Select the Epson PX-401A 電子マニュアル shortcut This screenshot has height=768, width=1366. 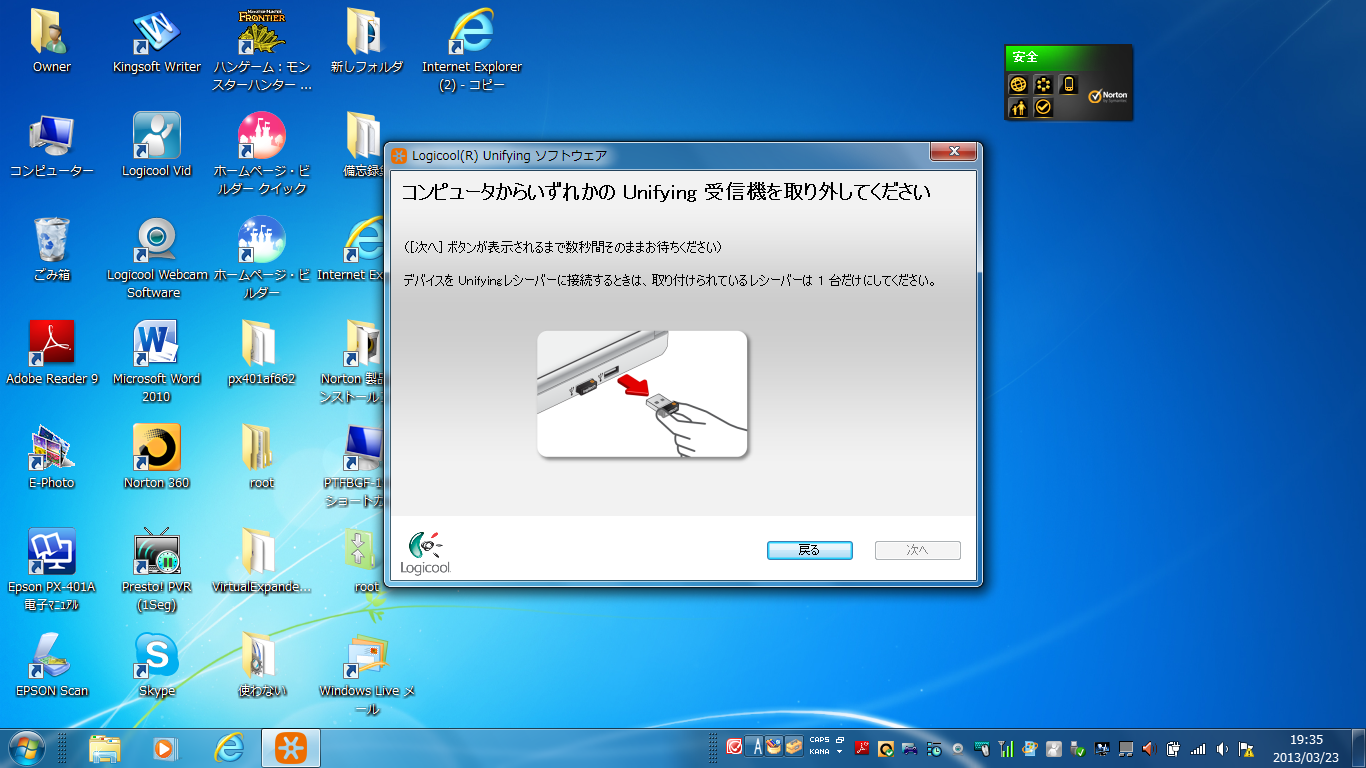pyautogui.click(x=52, y=570)
